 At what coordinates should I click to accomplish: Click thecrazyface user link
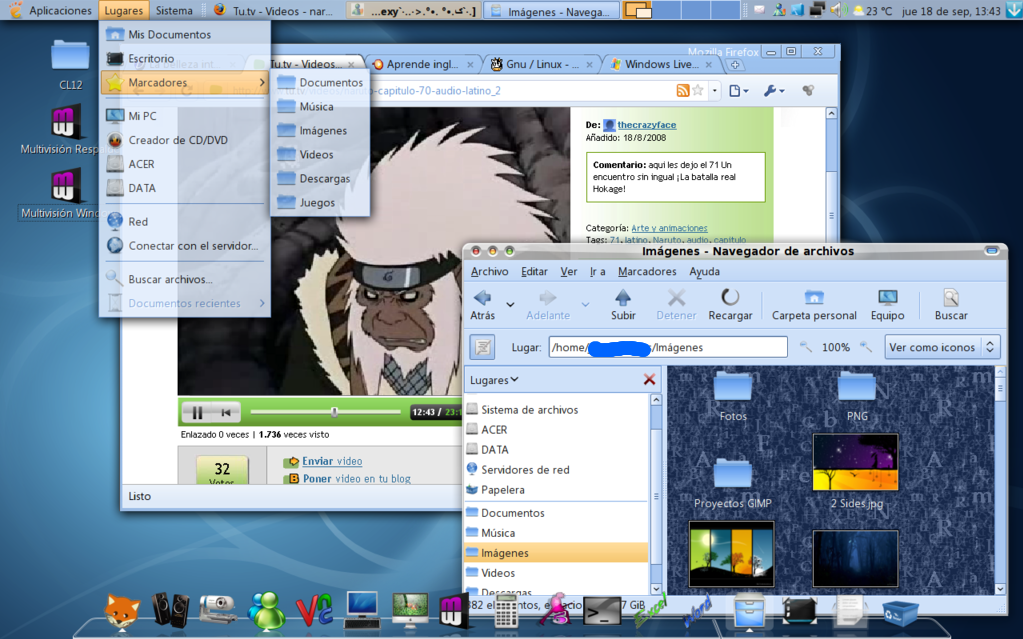(647, 125)
